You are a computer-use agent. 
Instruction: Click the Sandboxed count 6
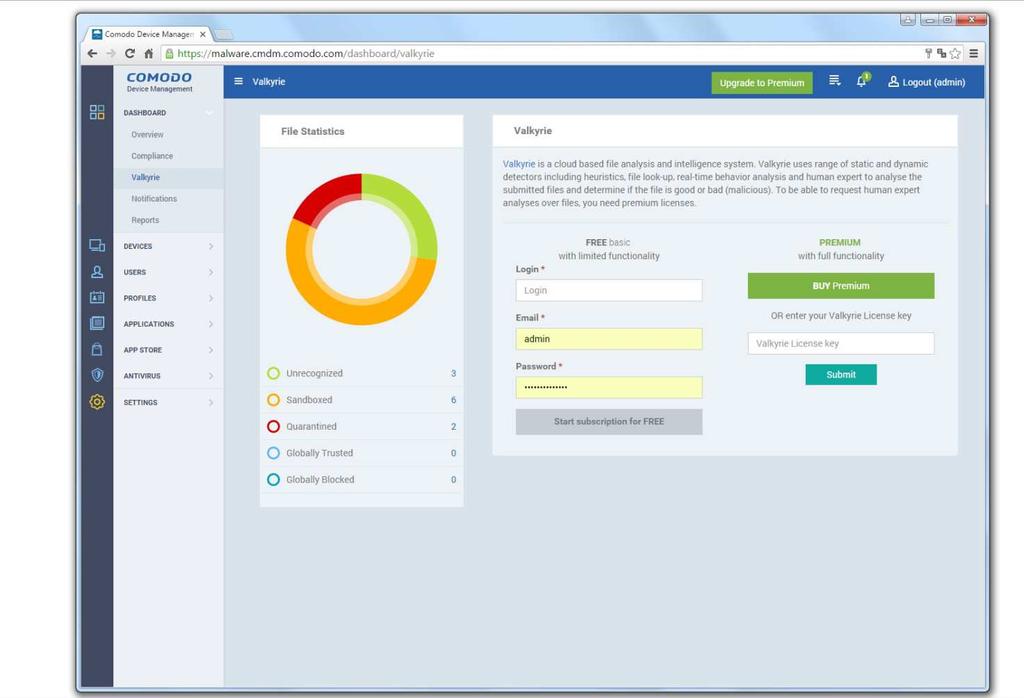coord(453,400)
